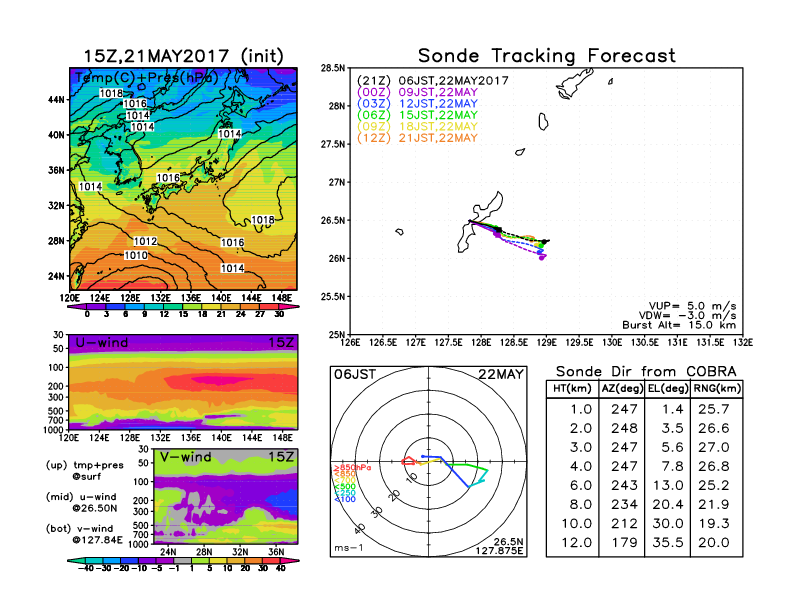Click the "15Z,21MAY2017 (init)" title

(x=183, y=56)
